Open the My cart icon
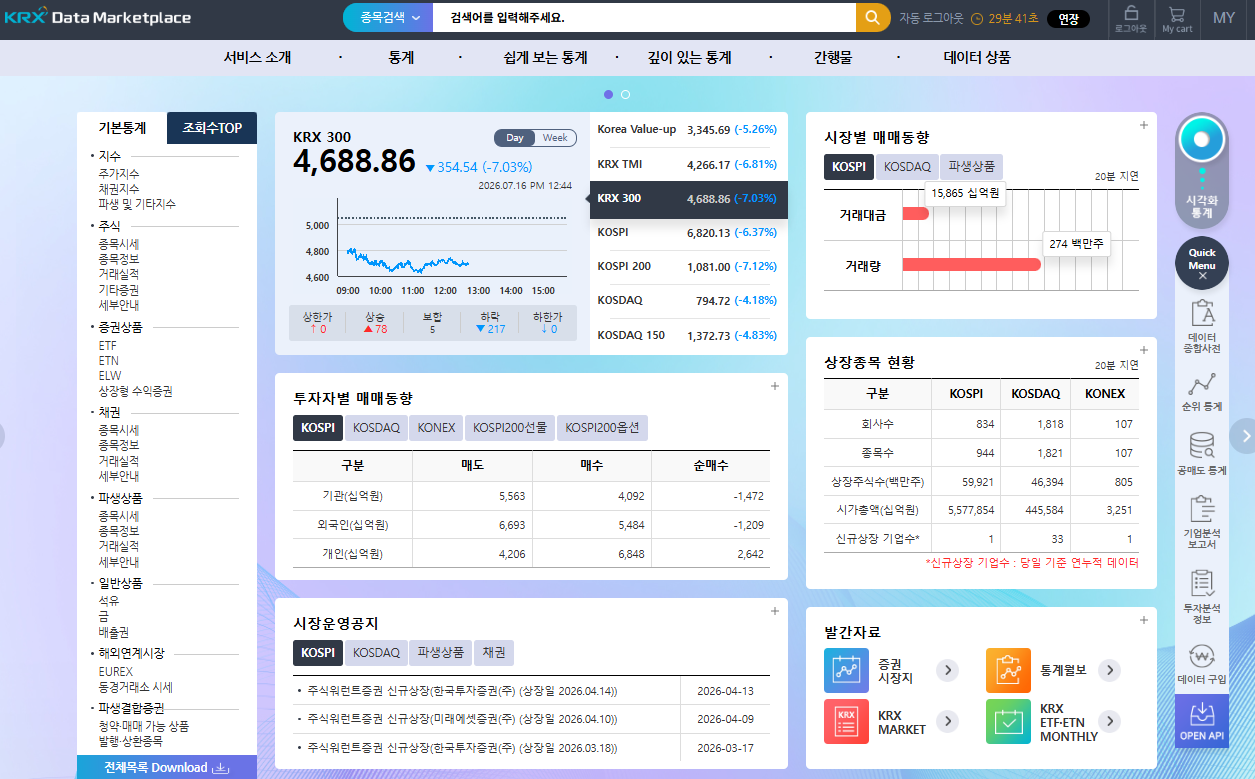Image resolution: width=1255 pixels, height=779 pixels. coord(1177,18)
